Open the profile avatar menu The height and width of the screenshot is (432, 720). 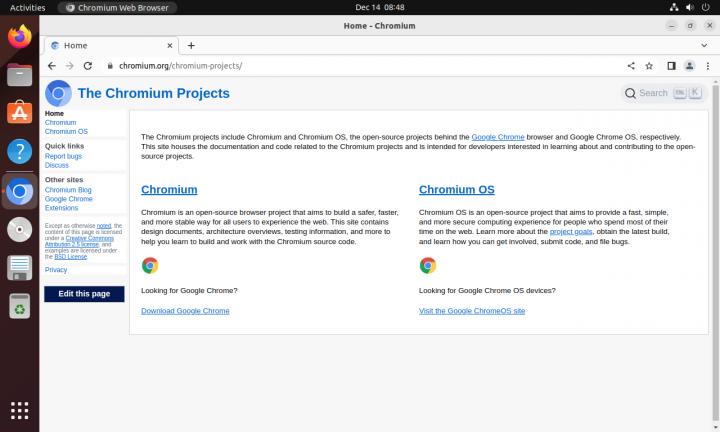click(689, 66)
